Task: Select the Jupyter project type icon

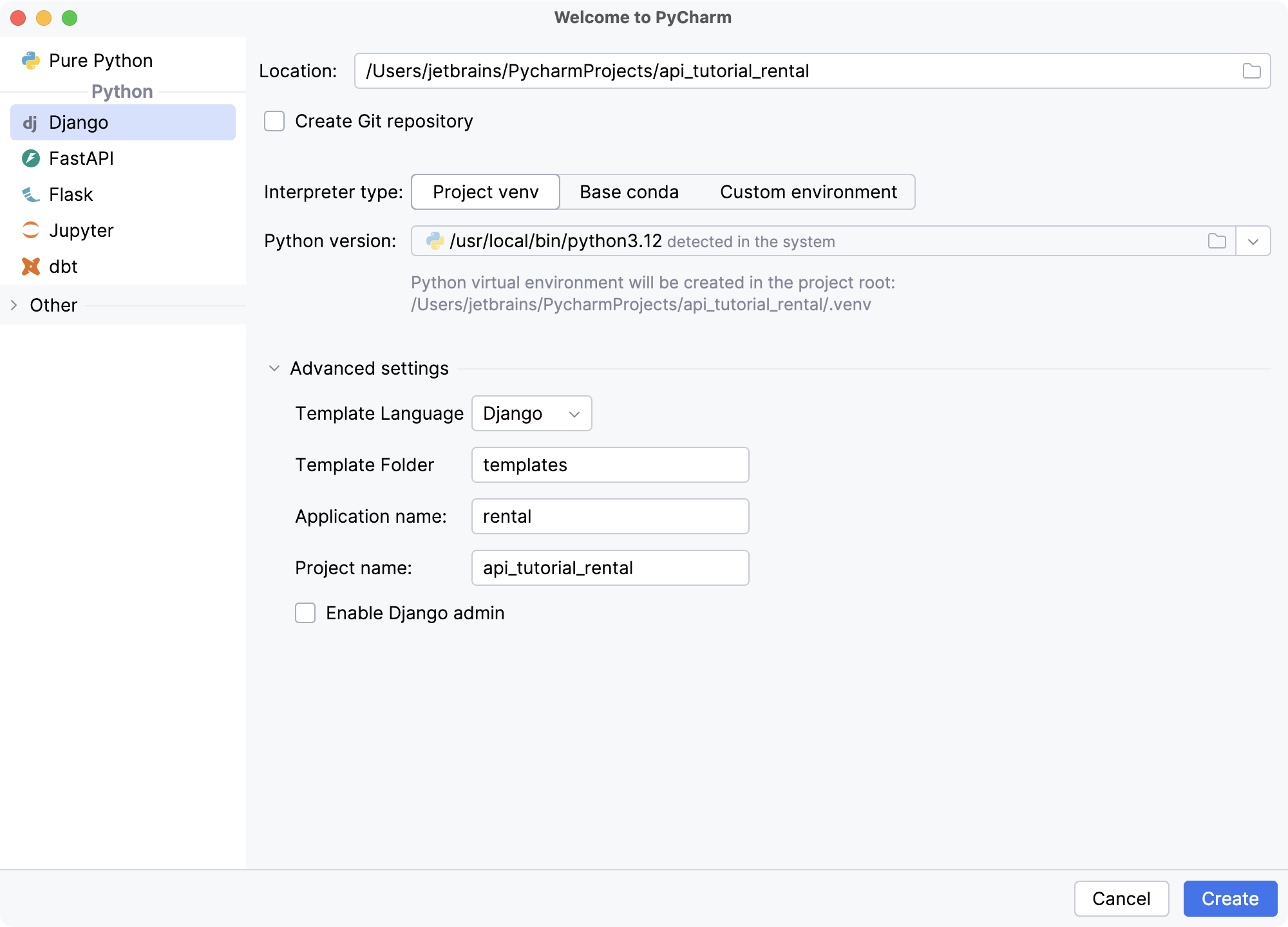Action: pyautogui.click(x=30, y=230)
